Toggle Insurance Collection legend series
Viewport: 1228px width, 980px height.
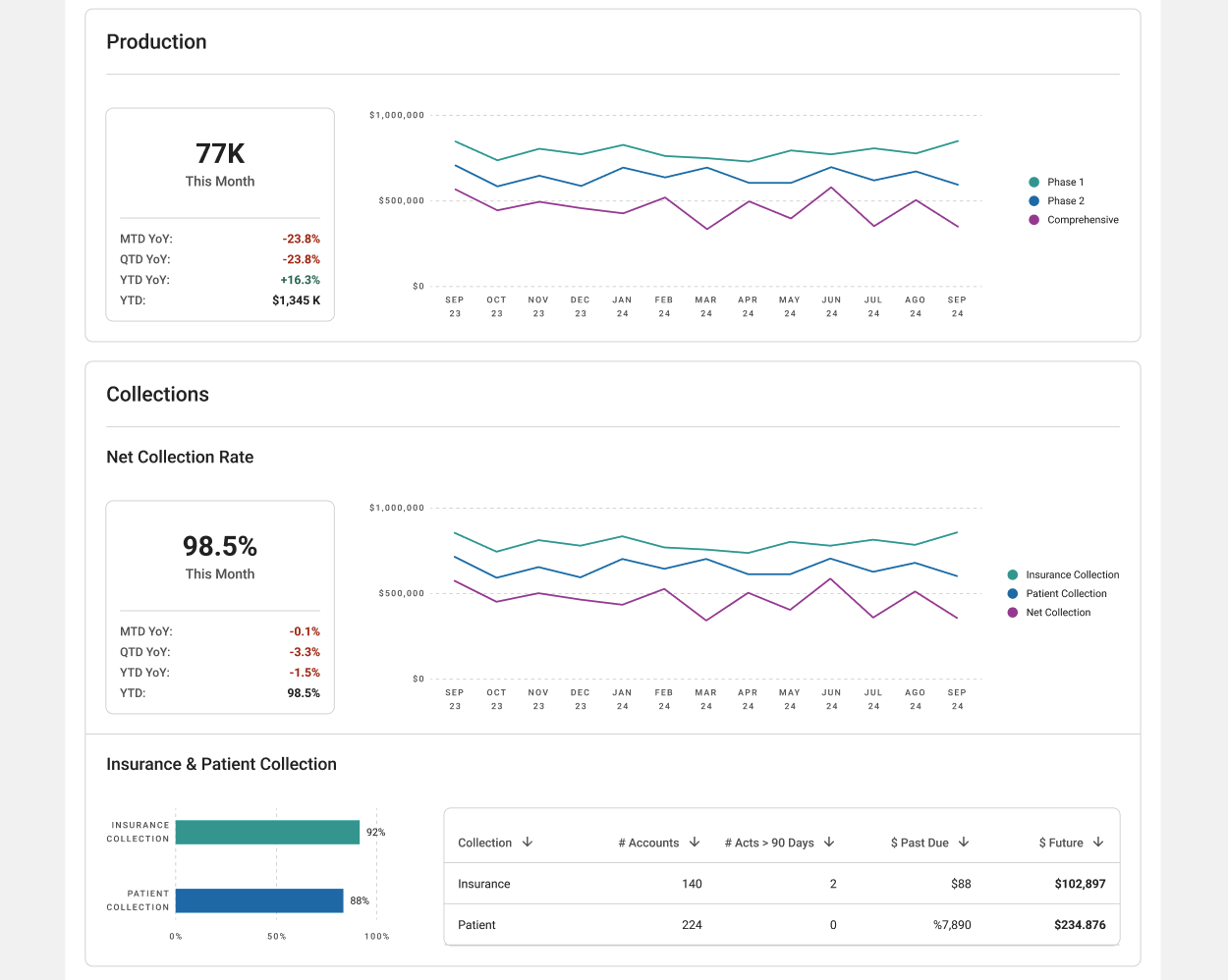click(x=1063, y=574)
